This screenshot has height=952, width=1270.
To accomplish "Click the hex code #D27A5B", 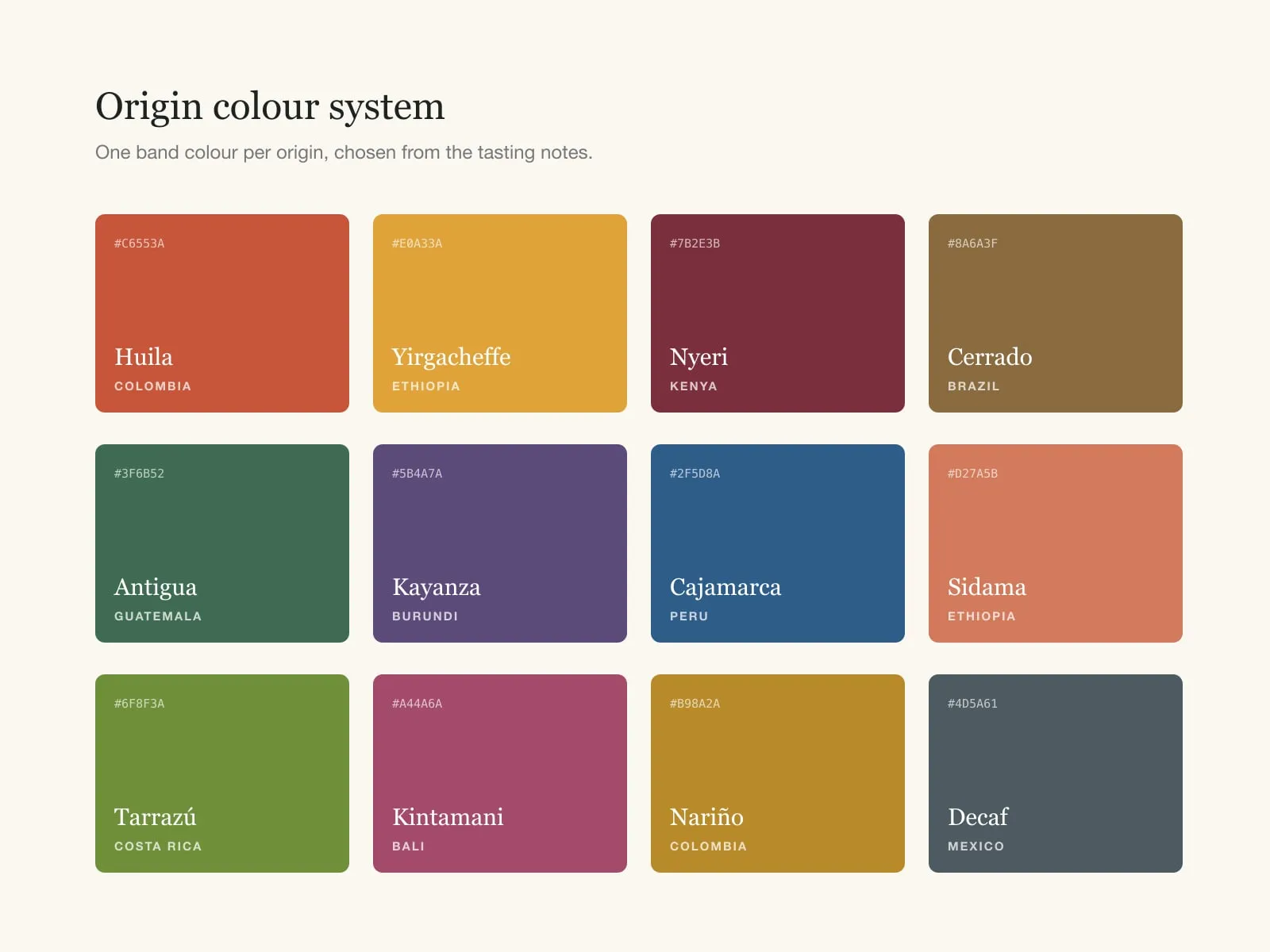I will click(973, 474).
